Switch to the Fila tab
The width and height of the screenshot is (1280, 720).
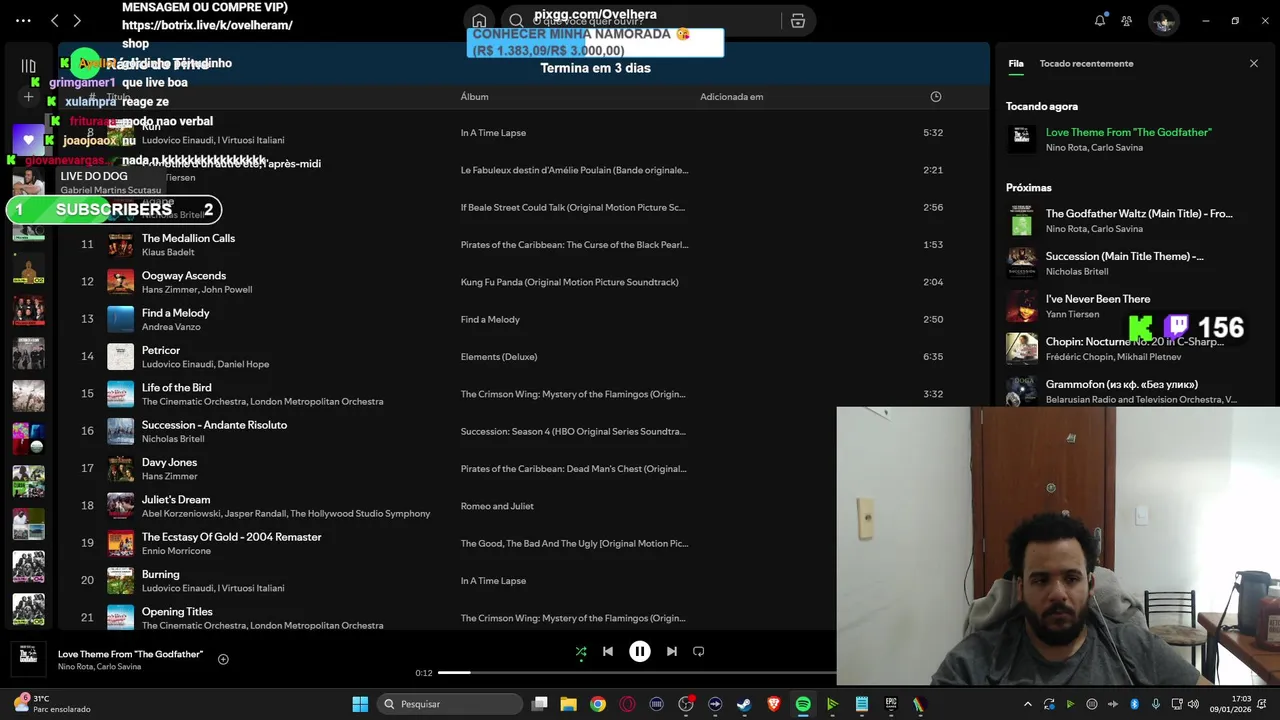pos(1016,63)
